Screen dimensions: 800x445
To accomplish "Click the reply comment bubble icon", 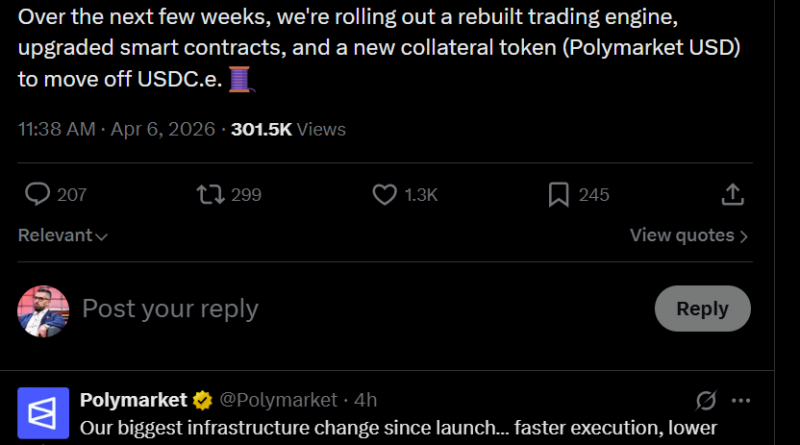I will tap(38, 194).
